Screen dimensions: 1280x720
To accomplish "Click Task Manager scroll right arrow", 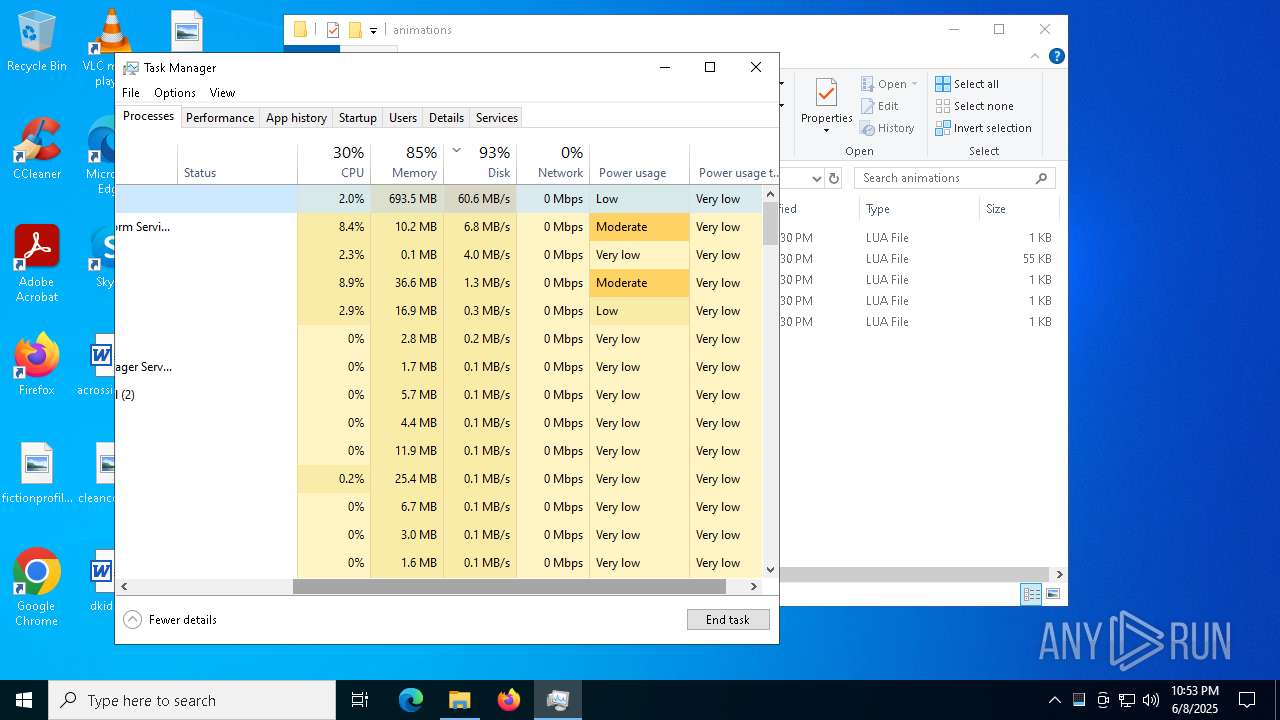I will click(755, 587).
